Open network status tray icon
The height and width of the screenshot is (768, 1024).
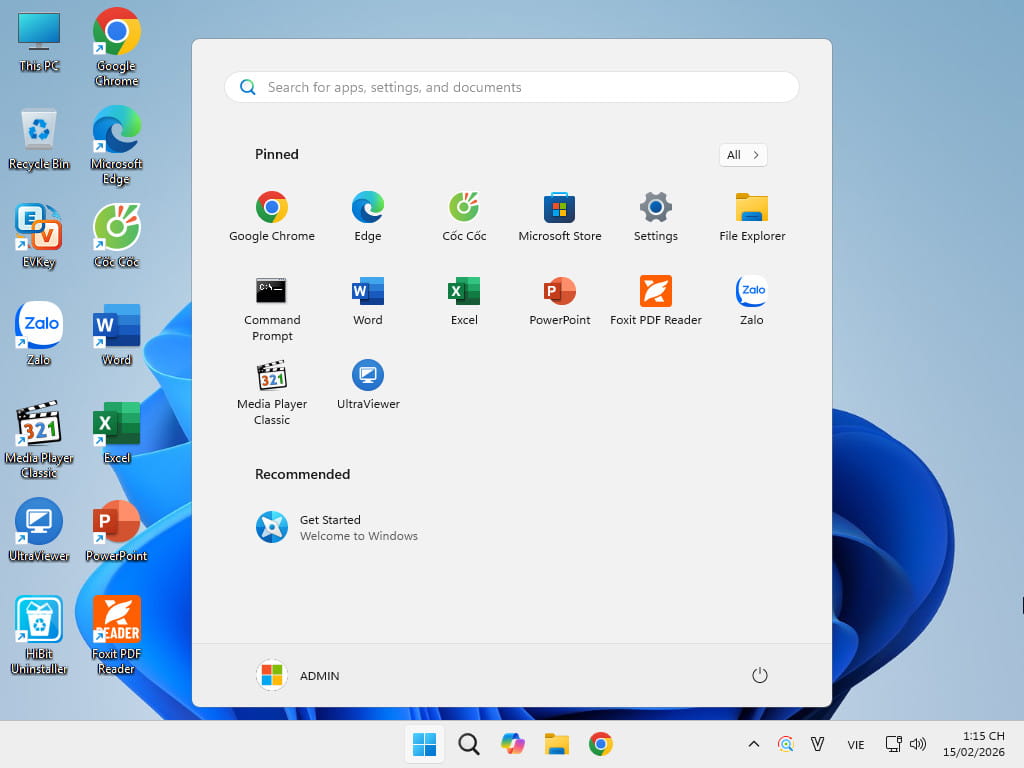pyautogui.click(x=893, y=744)
